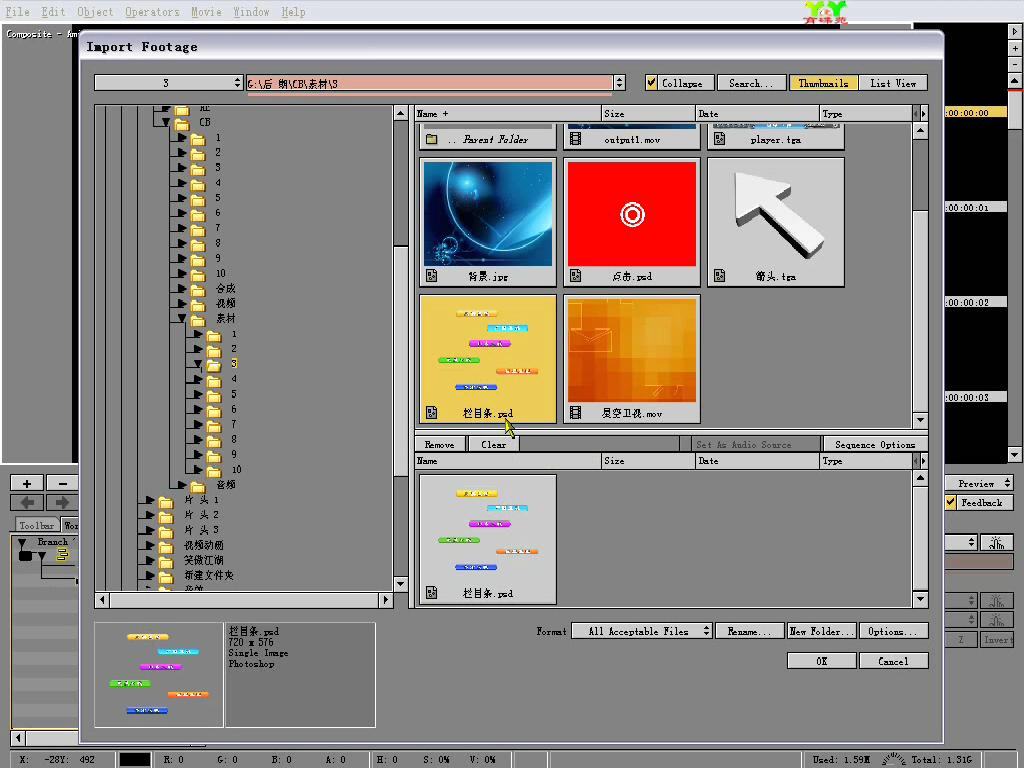Select the 片头 1 folder icon
This screenshot has height=768, width=1024.
tap(166, 502)
